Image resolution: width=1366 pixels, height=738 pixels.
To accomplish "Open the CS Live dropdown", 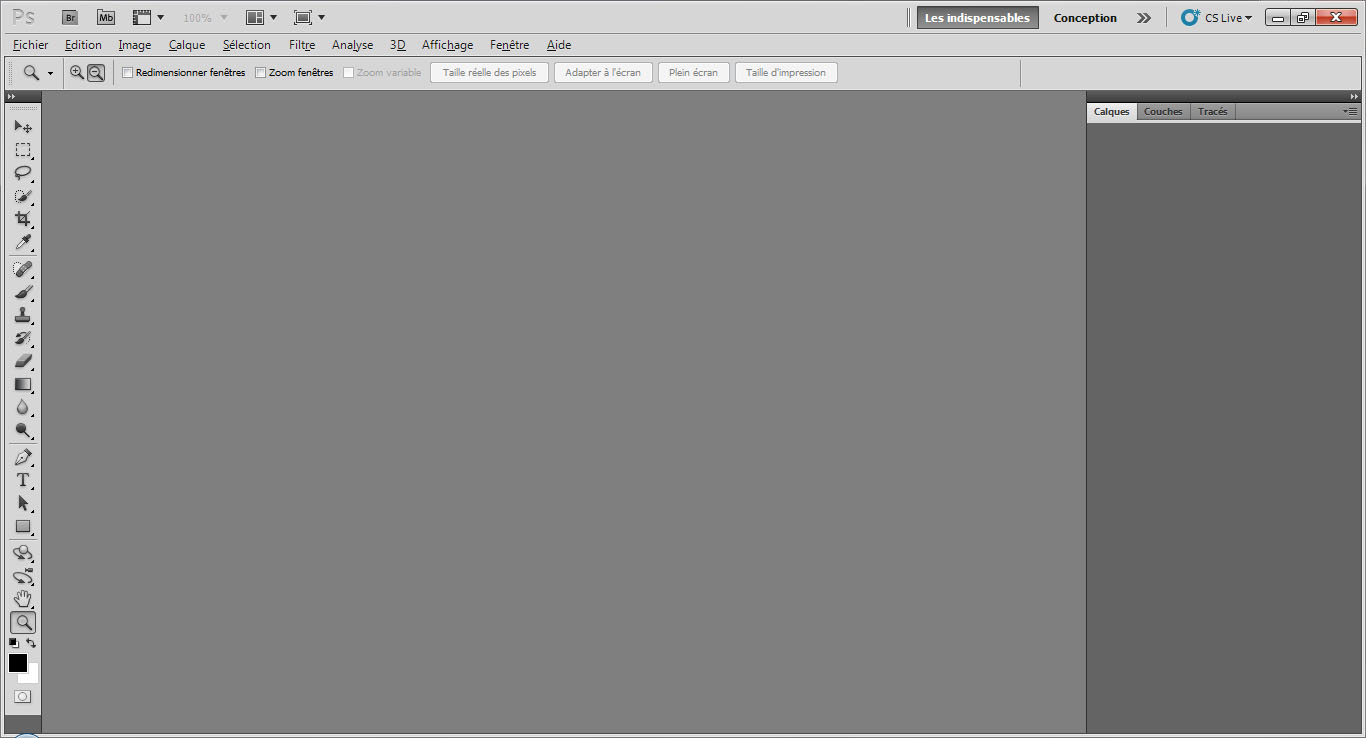I will coord(1217,18).
